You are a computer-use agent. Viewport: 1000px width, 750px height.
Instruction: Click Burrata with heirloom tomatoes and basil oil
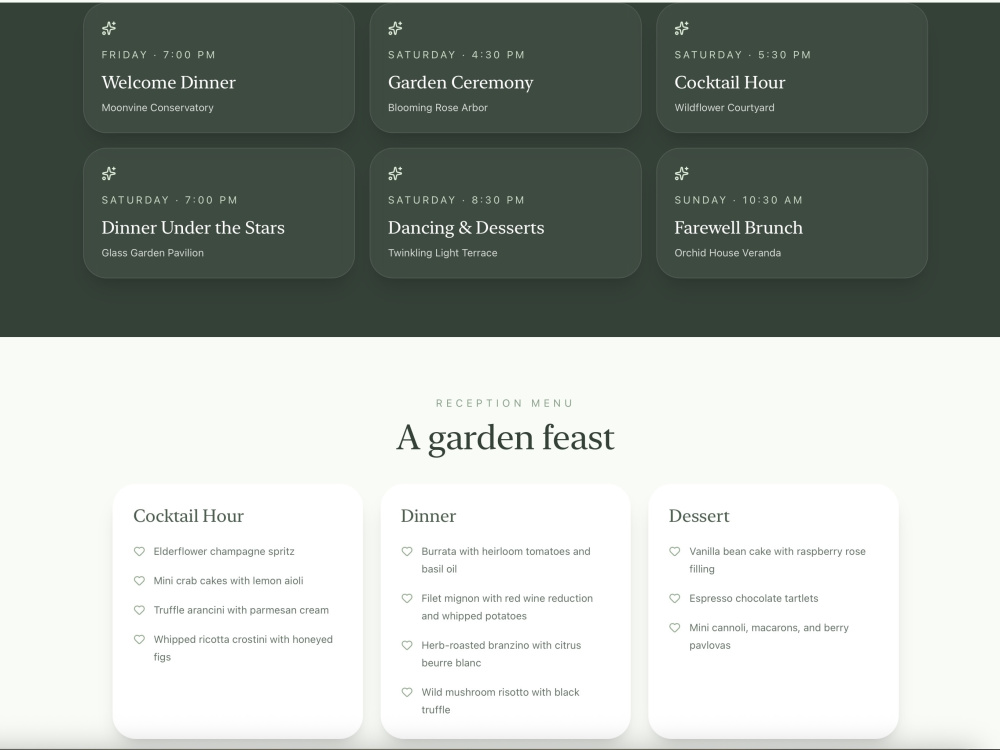coord(506,560)
